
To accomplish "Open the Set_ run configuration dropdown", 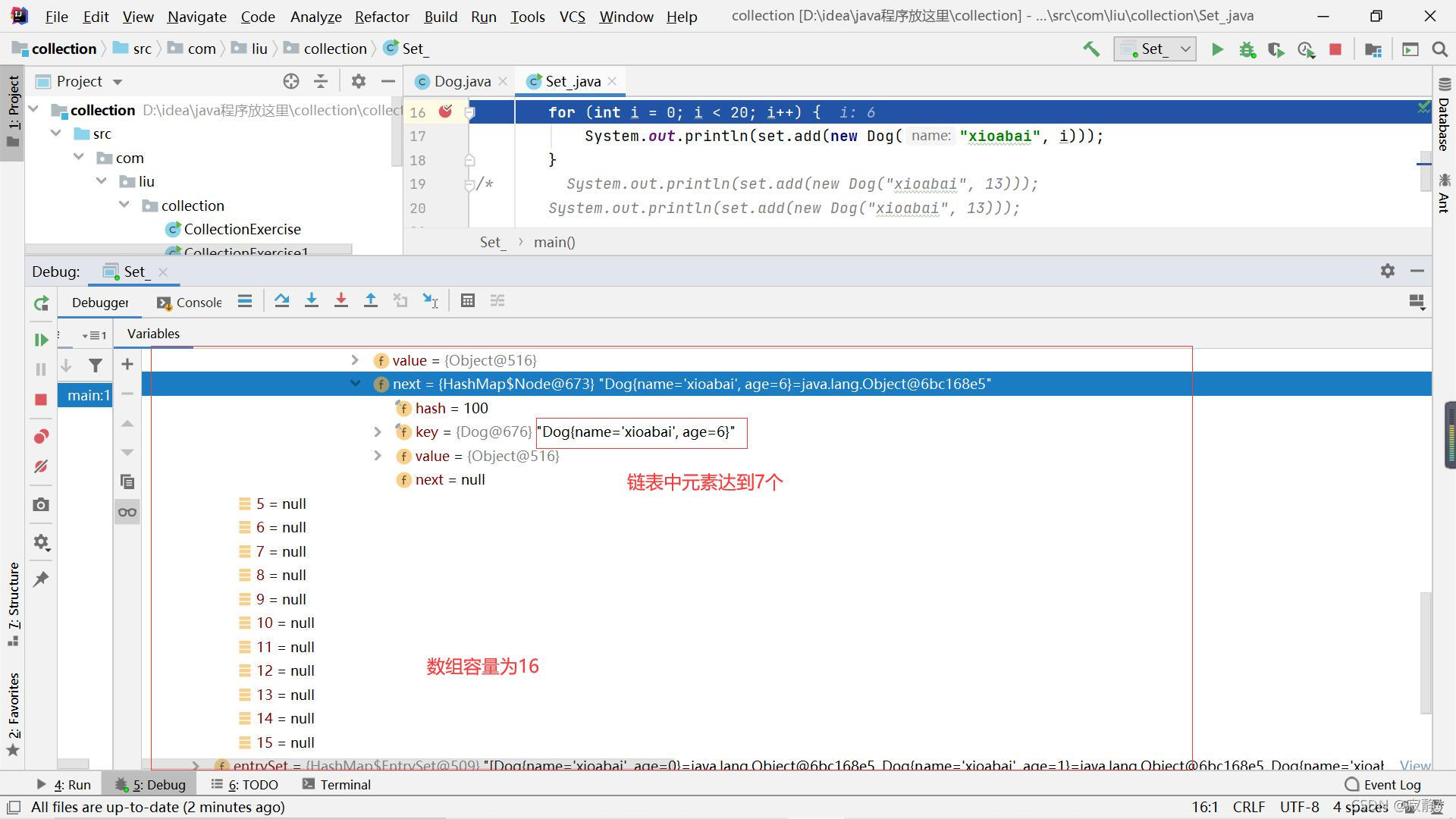I will tap(1154, 49).
